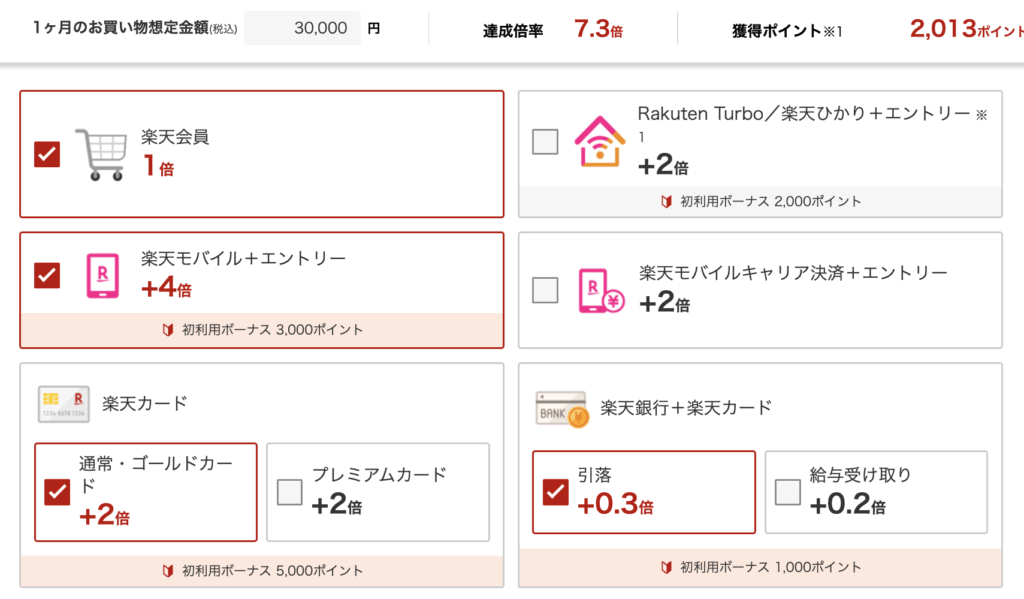Click the +2倍 multiplier under 通常・ゴールドカード
This screenshot has height=599, width=1024.
104,515
